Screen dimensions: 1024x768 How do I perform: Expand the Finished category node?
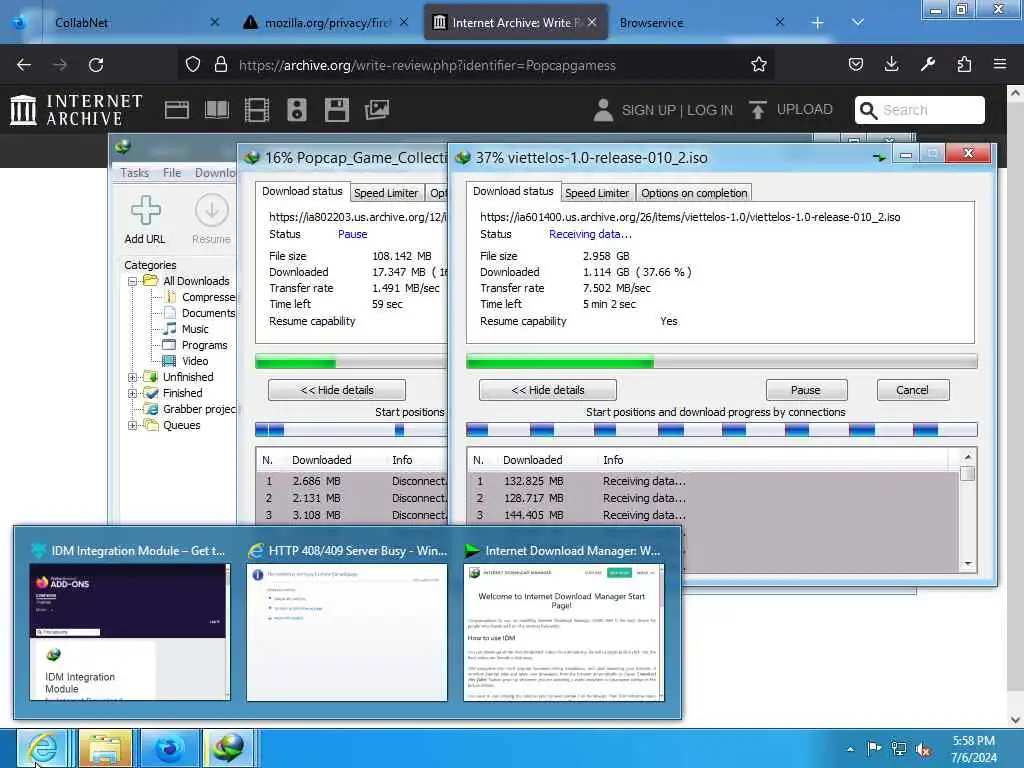pos(133,393)
